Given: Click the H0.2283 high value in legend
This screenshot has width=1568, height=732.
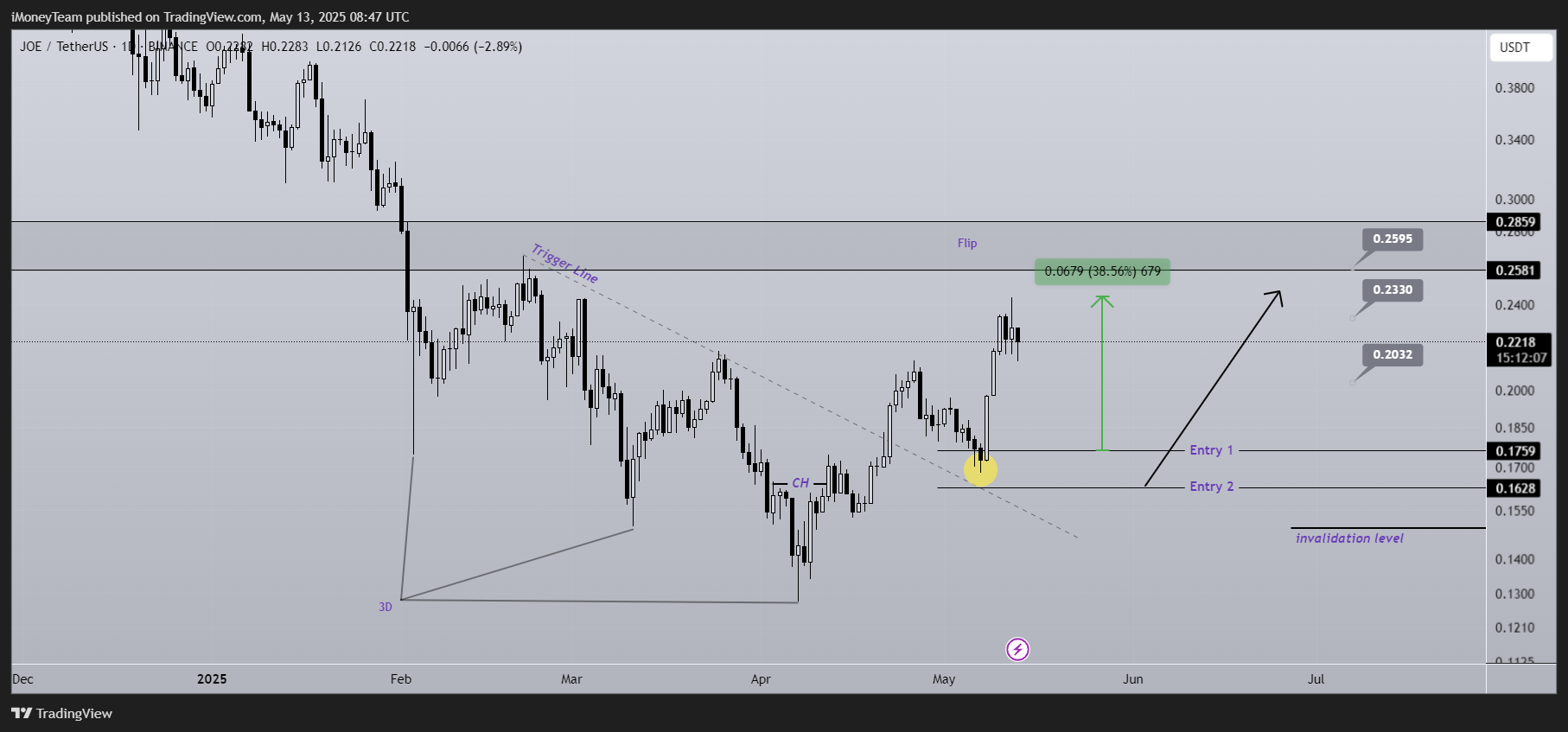Looking at the screenshot, I should (284, 47).
